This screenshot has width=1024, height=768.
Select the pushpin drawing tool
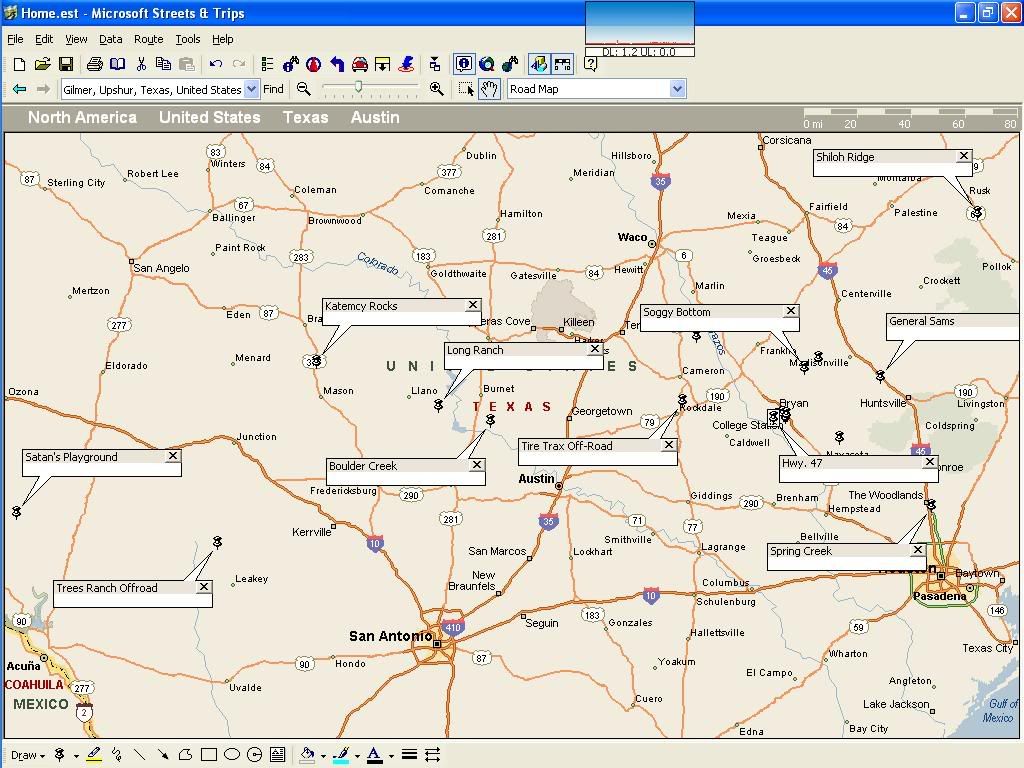pos(59,755)
